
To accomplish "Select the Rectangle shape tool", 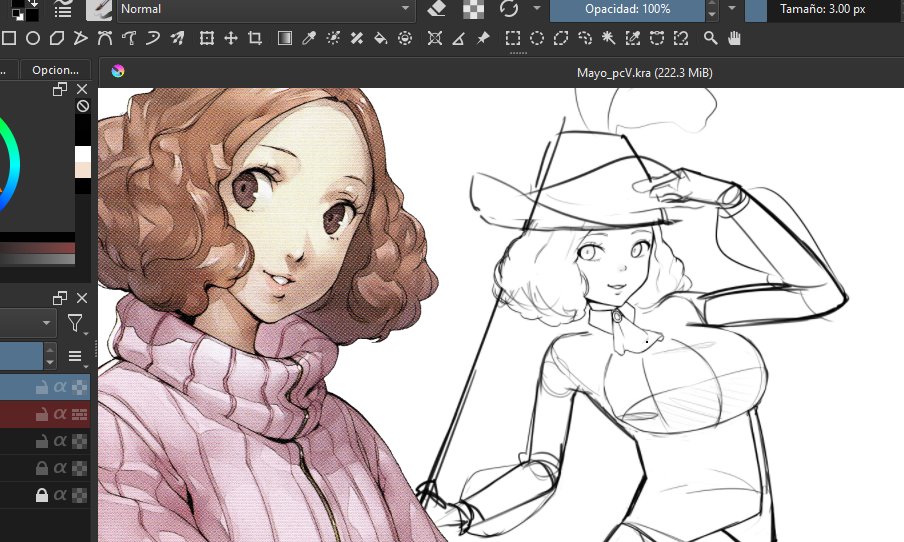I will click(9, 39).
